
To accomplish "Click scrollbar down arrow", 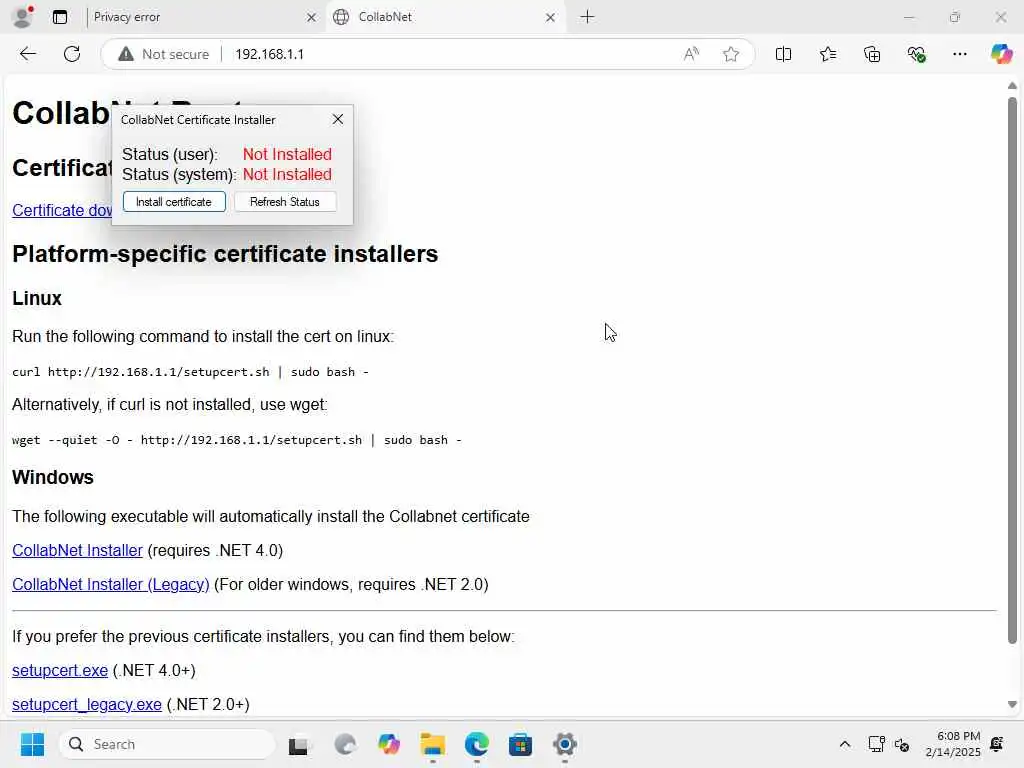I will pos(1012,705).
